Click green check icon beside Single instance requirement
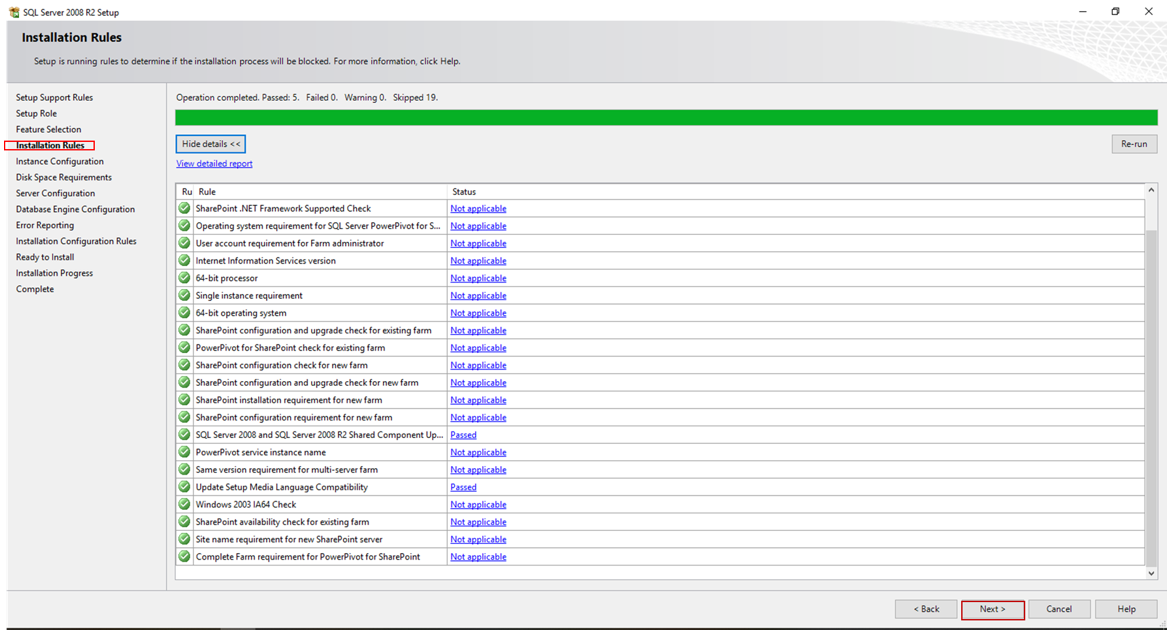Screen dimensions: 1174x630 click(184, 295)
